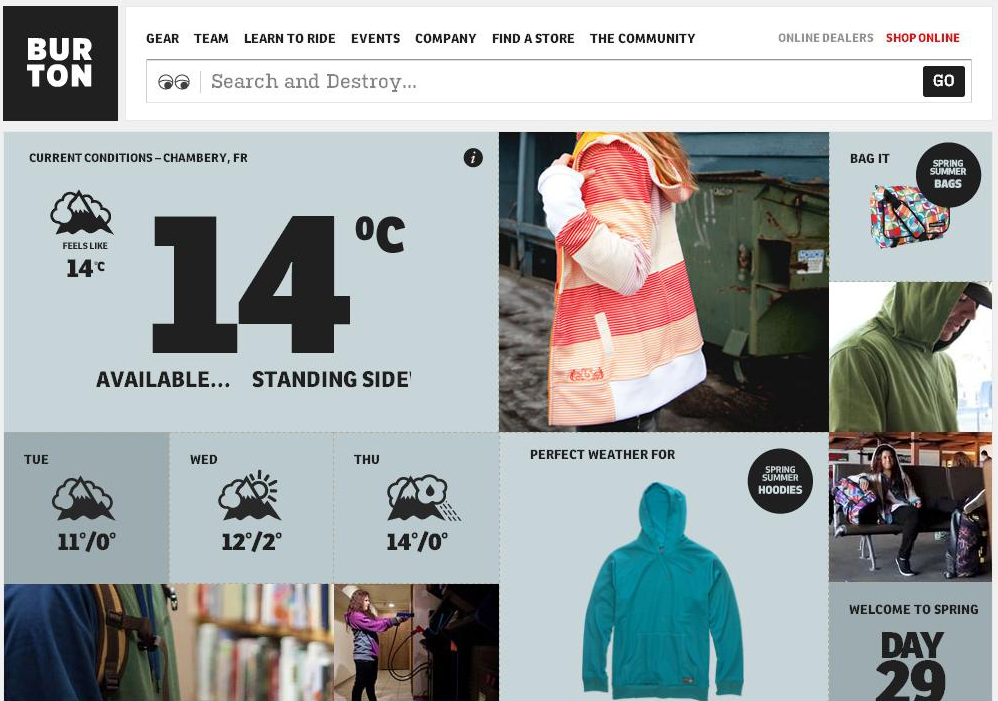The image size is (998, 701).
Task: Follow the Shop Online link
Action: [x=922, y=38]
